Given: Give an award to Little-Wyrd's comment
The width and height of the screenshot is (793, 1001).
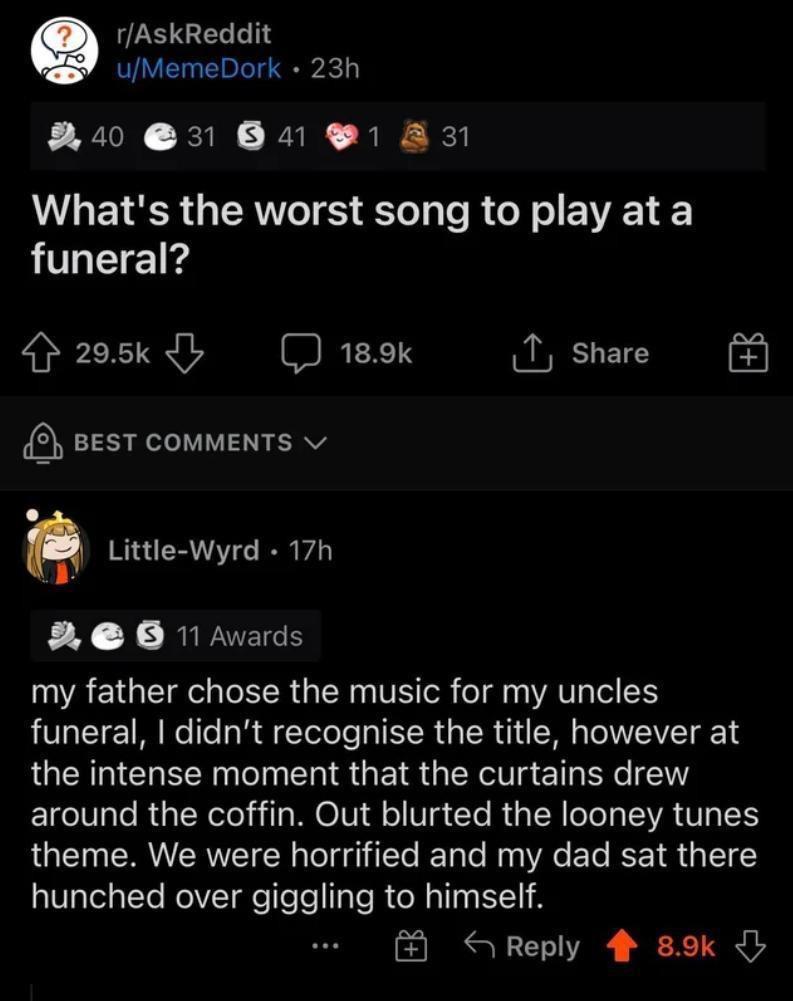Looking at the screenshot, I should coord(411,947).
